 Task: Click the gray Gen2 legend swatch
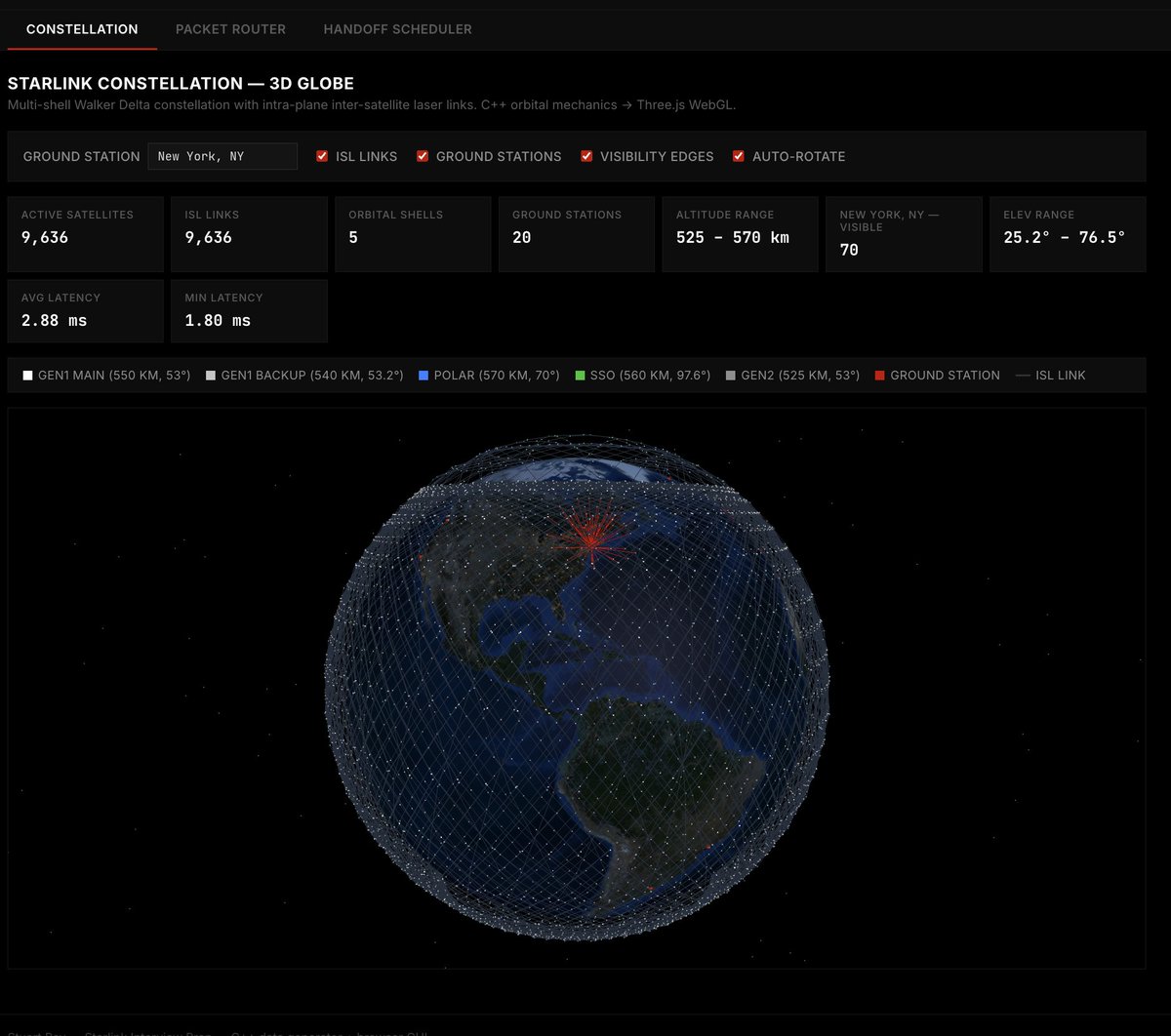pos(731,375)
